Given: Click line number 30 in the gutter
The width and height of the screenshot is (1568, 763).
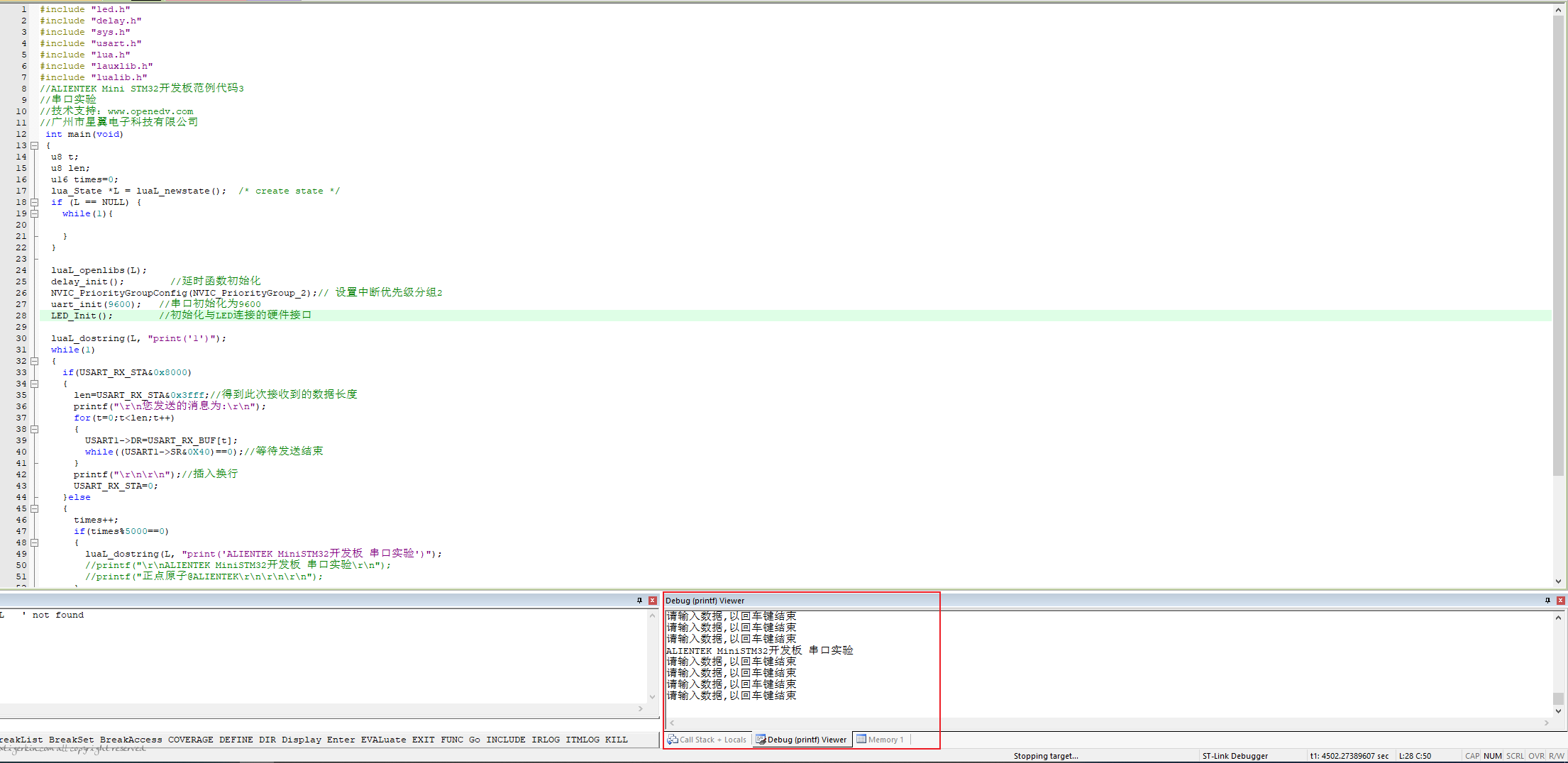Looking at the screenshot, I should tap(21, 338).
